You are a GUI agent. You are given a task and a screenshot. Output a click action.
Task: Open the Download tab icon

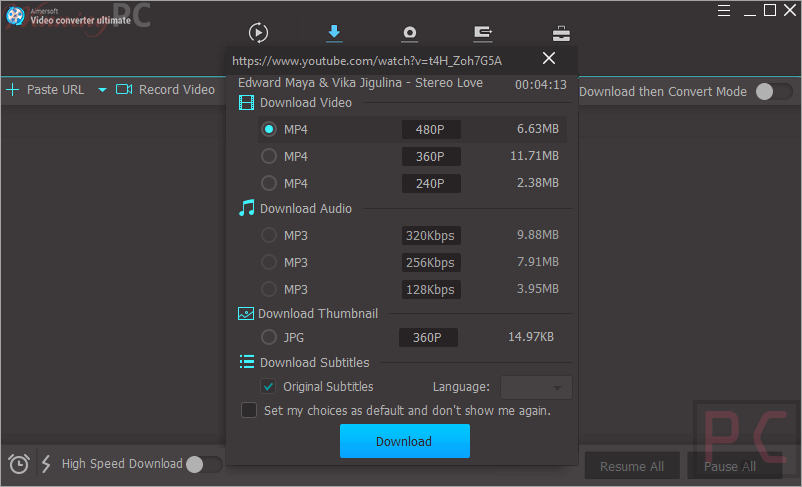(x=334, y=33)
